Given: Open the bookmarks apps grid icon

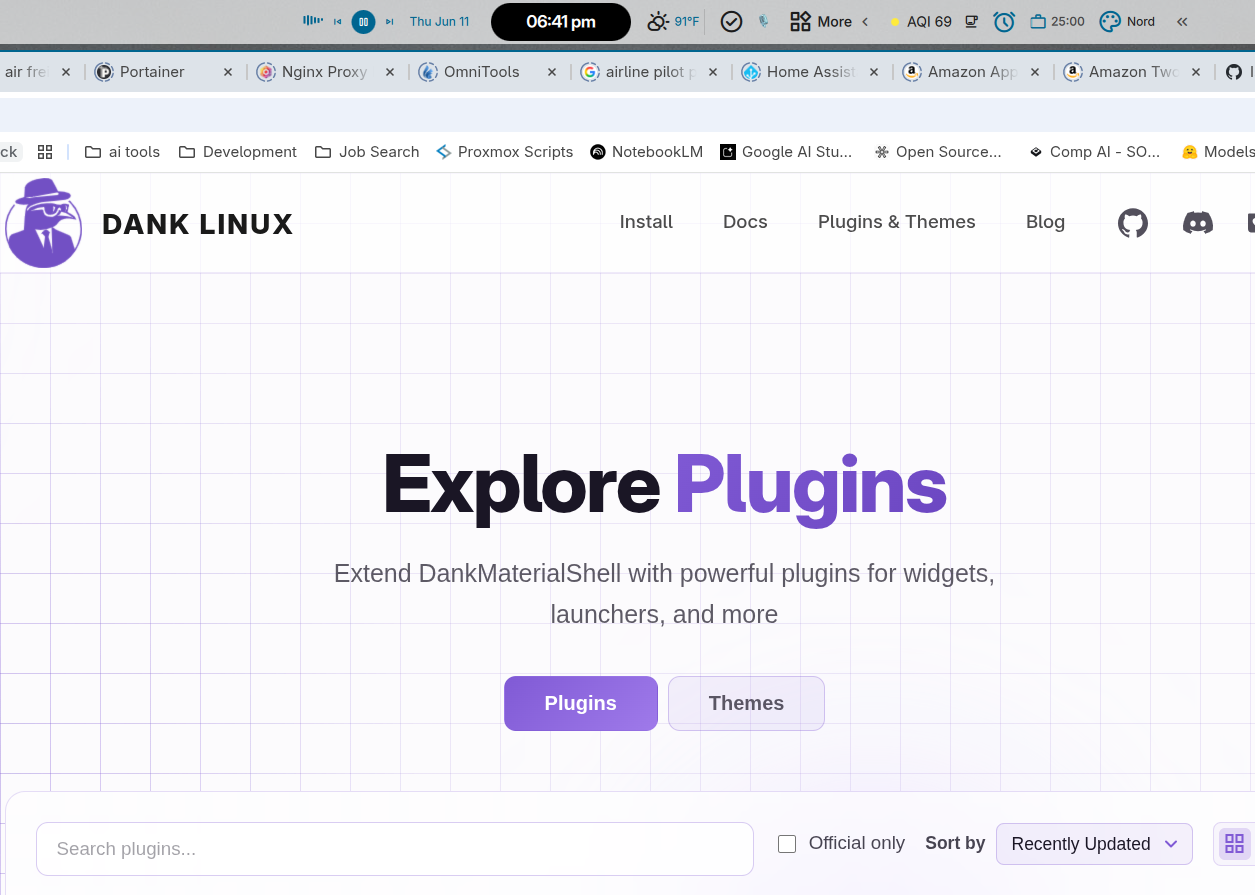Looking at the screenshot, I should pos(45,152).
